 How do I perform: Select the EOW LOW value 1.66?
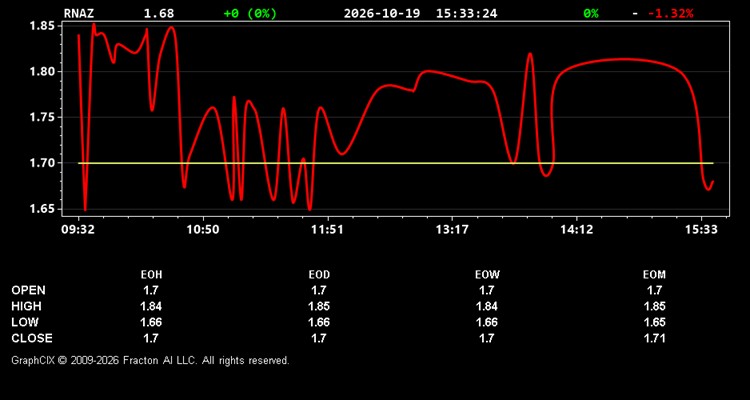(487, 322)
